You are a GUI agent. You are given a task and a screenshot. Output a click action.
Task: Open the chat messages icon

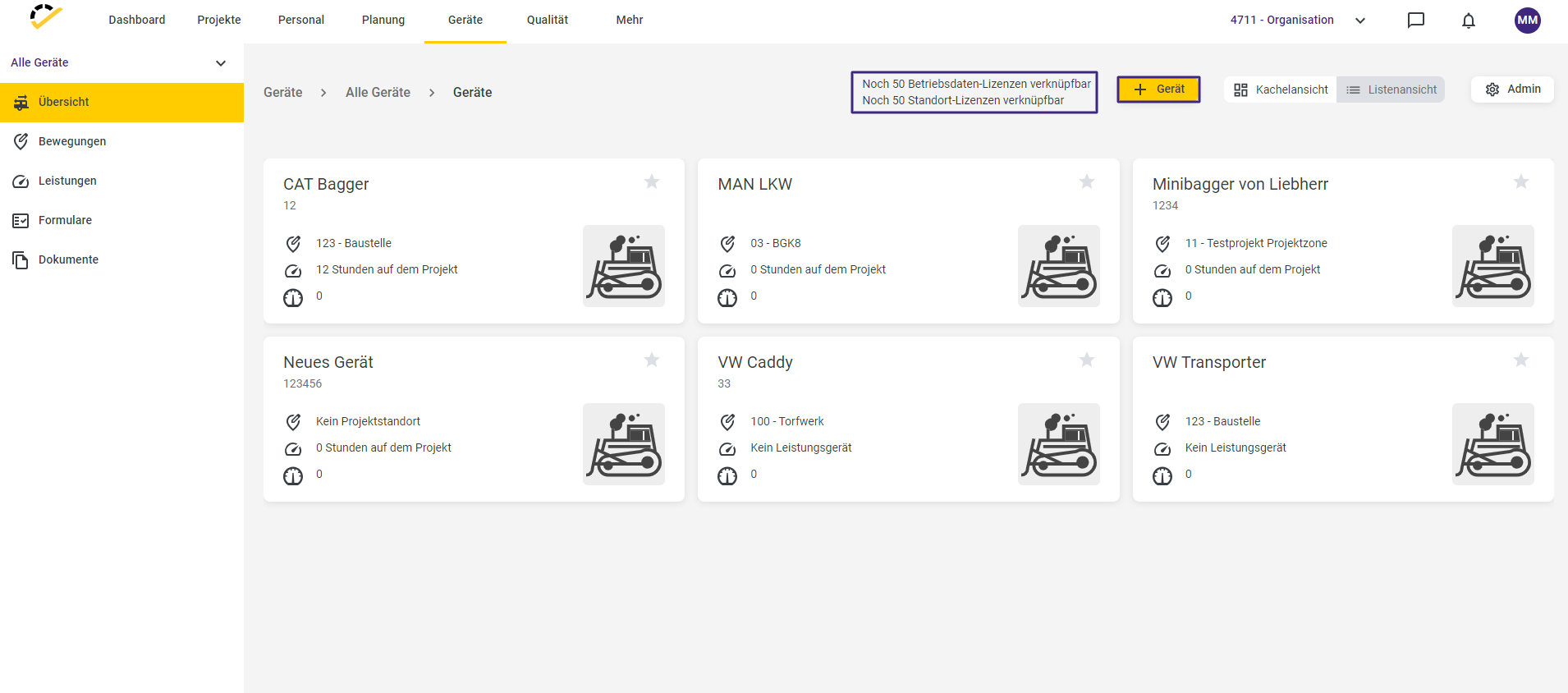1416,21
